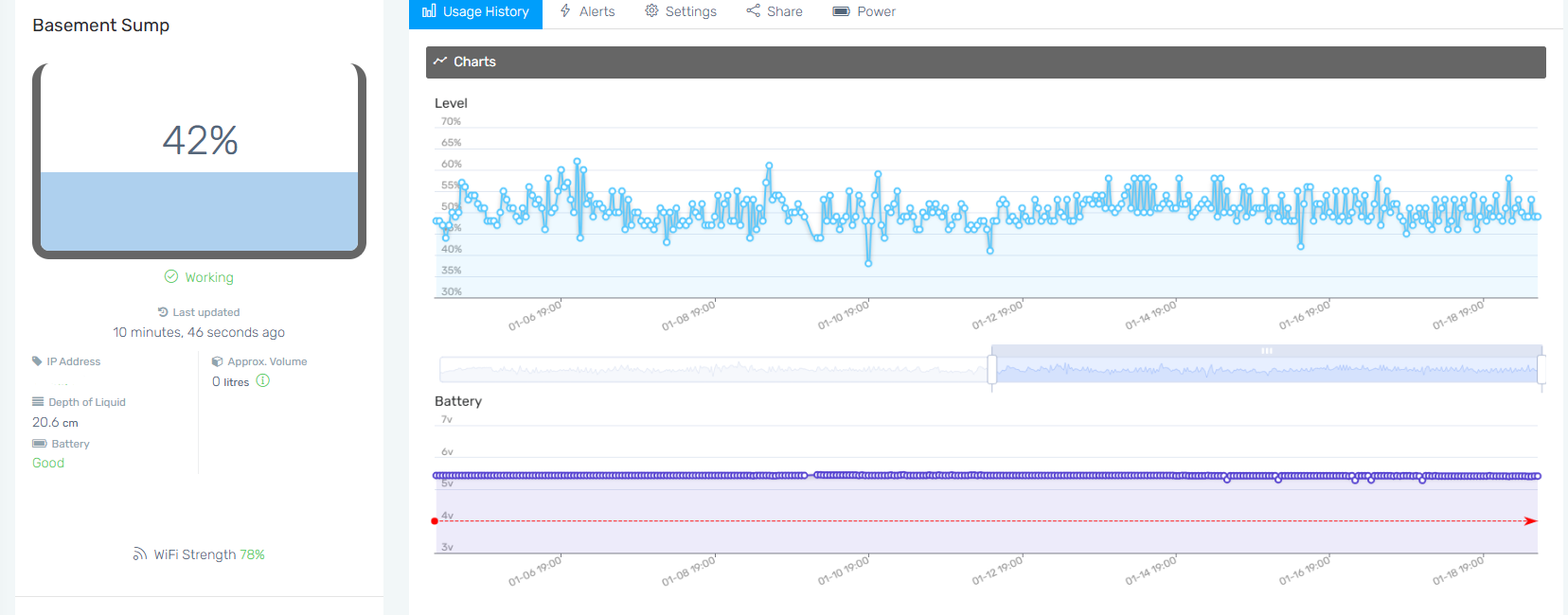Viewport: 1568px width, 615px height.
Task: Open the Usage History tab
Action: tap(475, 12)
